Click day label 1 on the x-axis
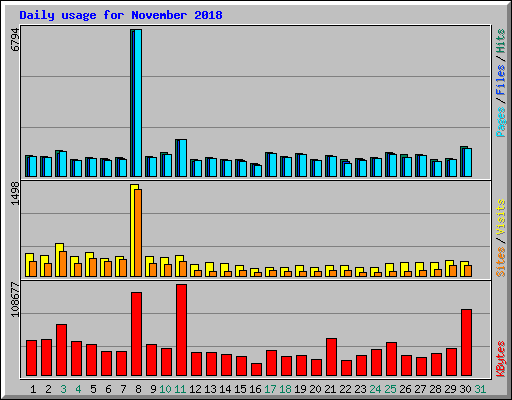Screen dimensions: 512x400 [x=33, y=389]
